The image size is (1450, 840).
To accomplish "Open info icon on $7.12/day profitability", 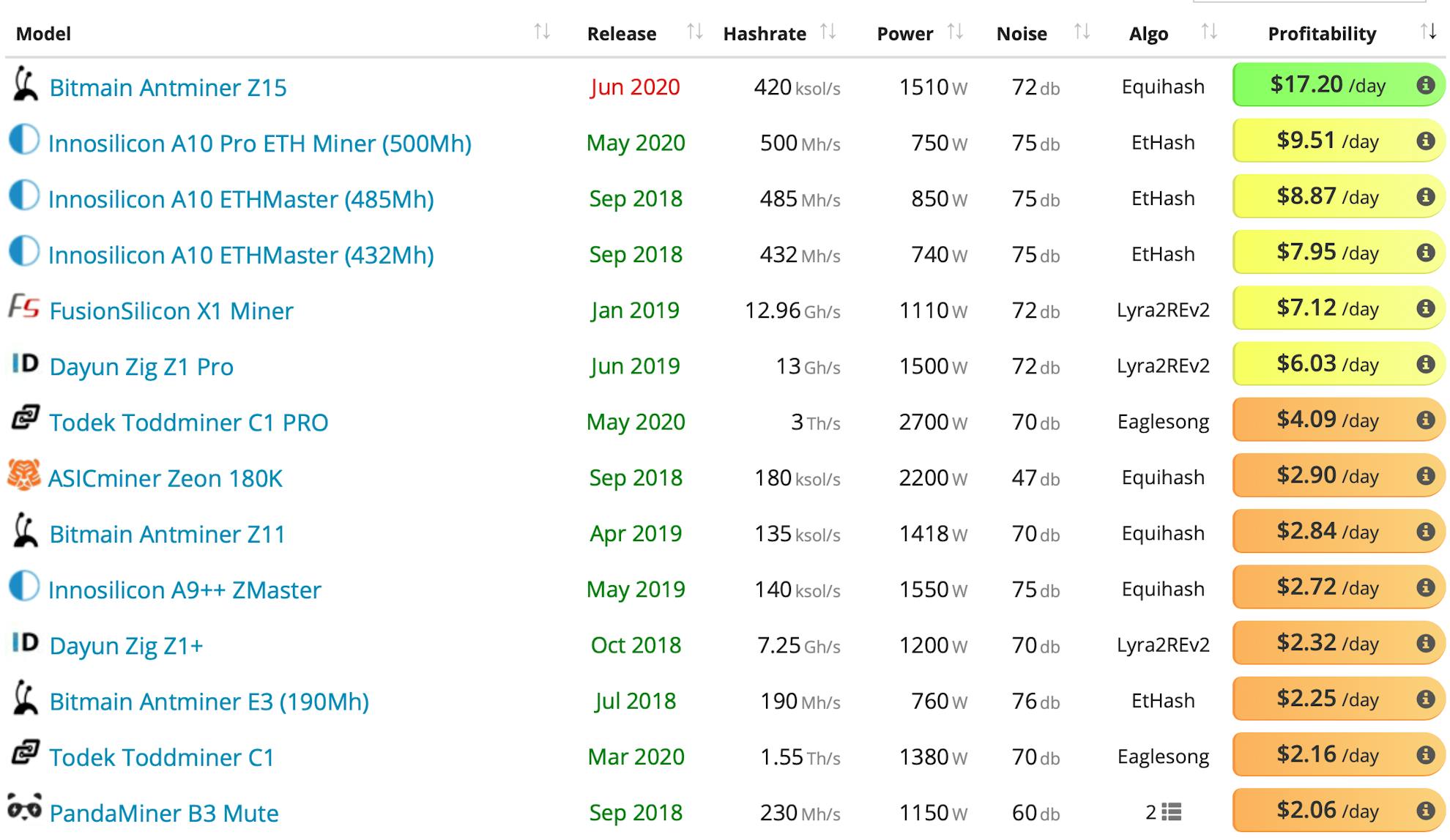I will 1425,308.
